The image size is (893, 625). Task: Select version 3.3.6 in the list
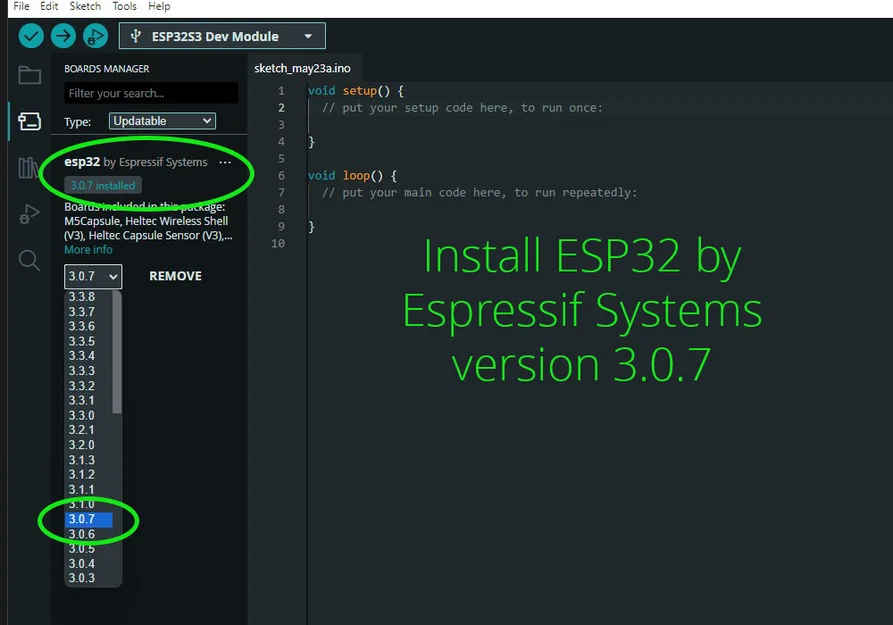[x=88, y=326]
